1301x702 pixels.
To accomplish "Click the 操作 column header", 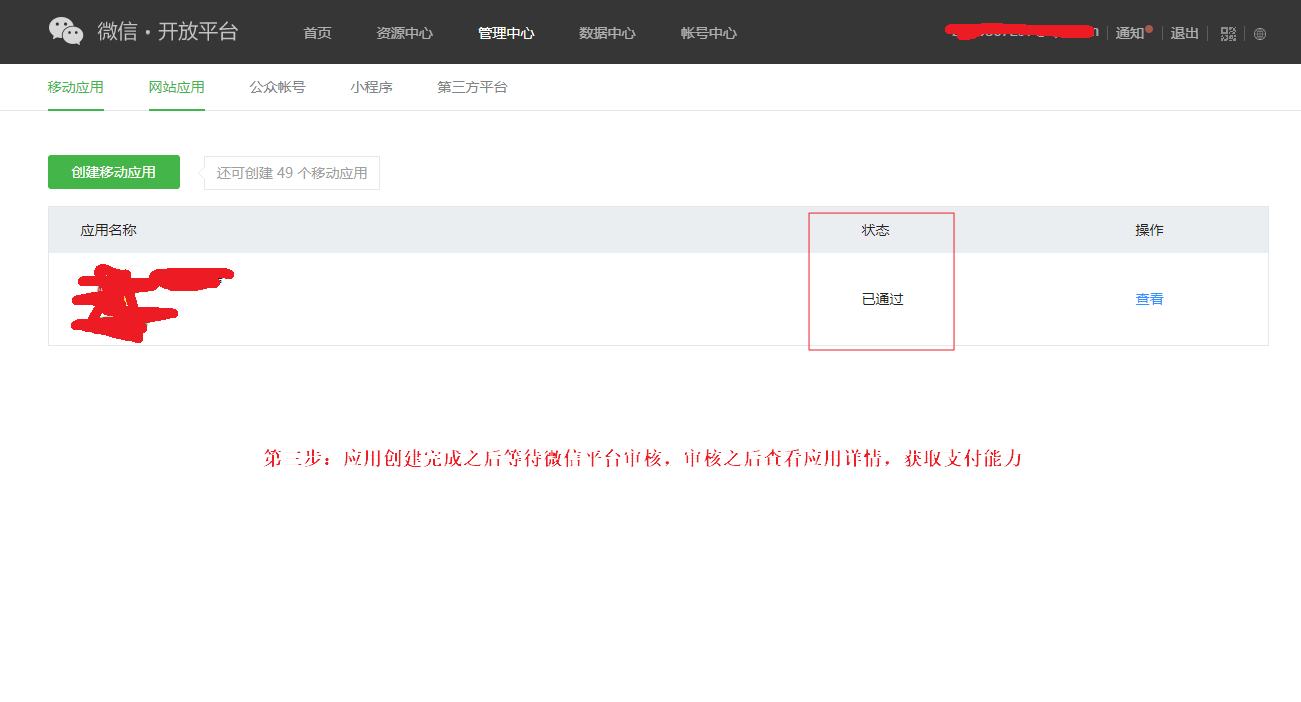I will pyautogui.click(x=1149, y=230).
